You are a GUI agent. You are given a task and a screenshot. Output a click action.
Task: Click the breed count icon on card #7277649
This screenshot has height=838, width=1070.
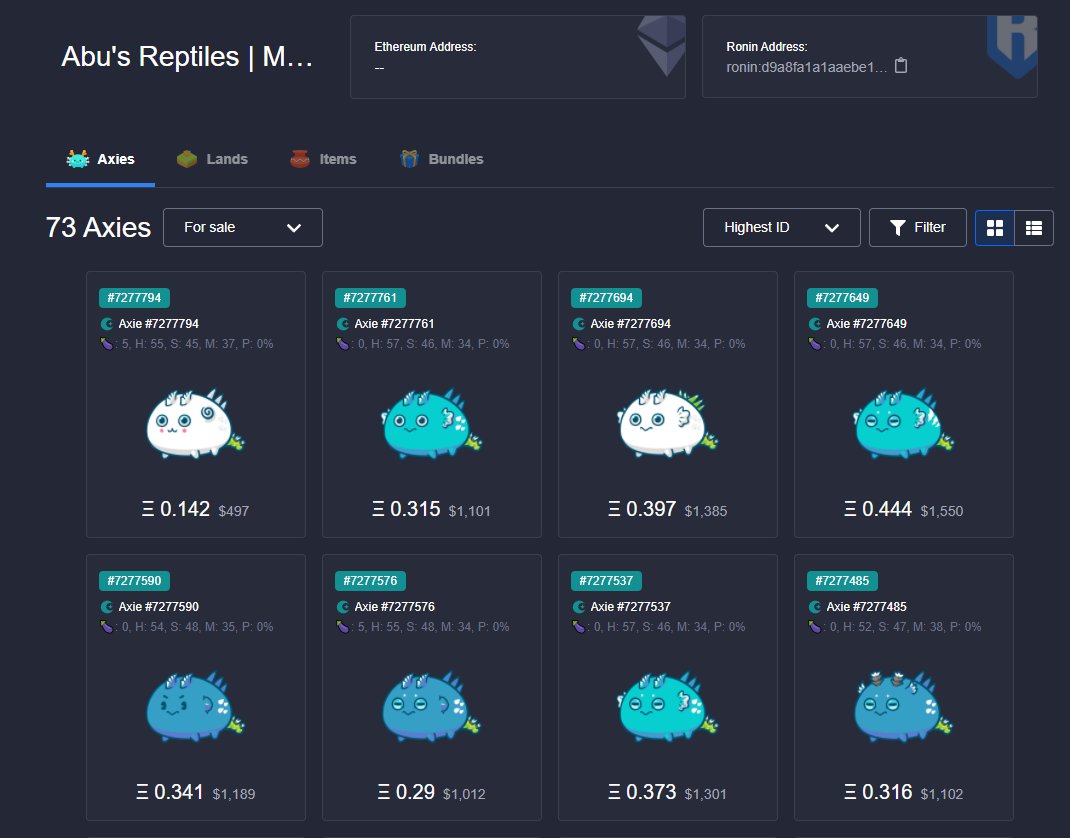coord(815,344)
